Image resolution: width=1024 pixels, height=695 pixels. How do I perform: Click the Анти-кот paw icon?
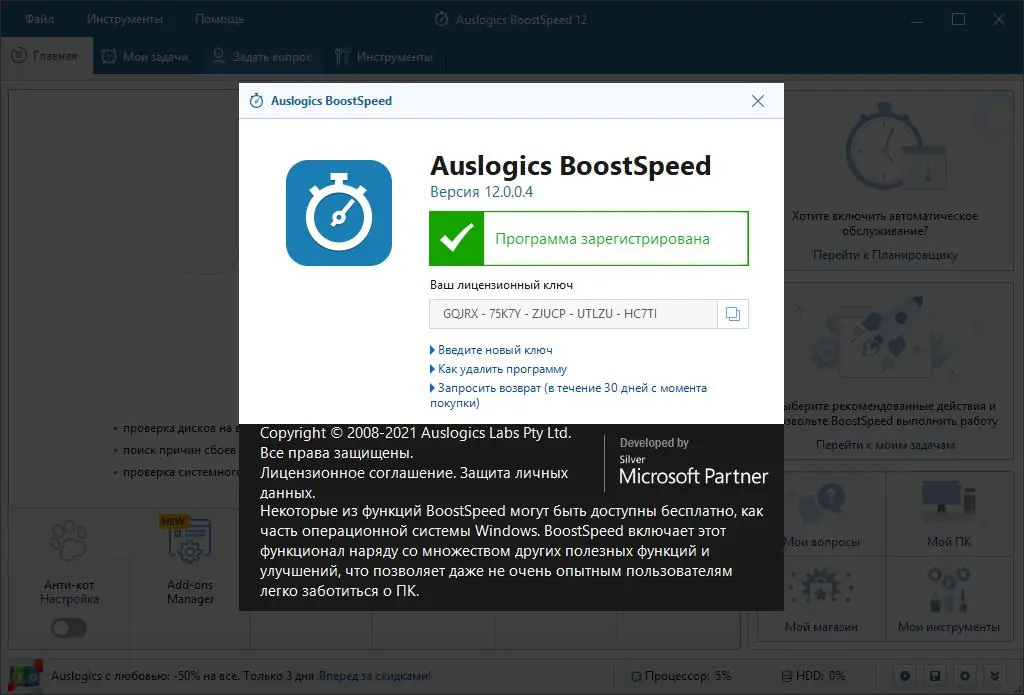point(69,541)
